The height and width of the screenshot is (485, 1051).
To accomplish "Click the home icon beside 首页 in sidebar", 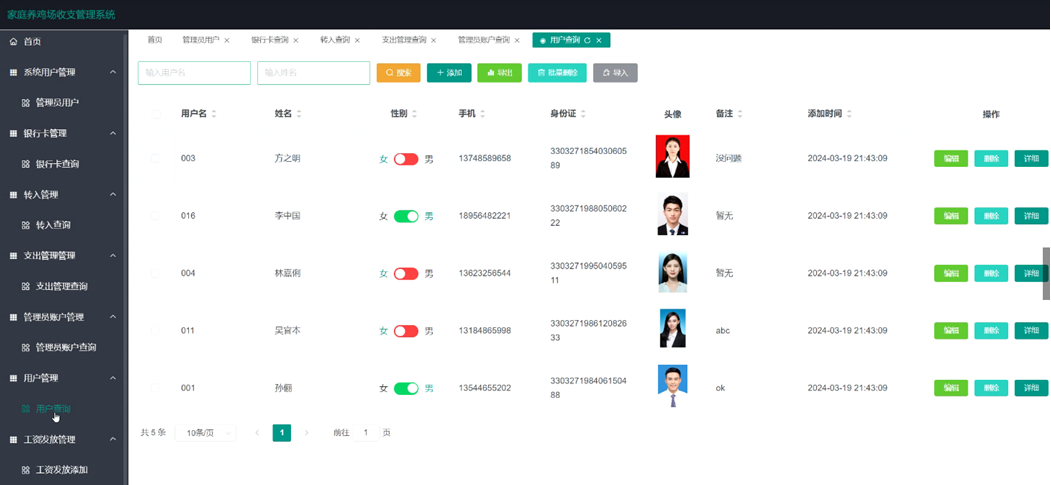I will tap(14, 42).
